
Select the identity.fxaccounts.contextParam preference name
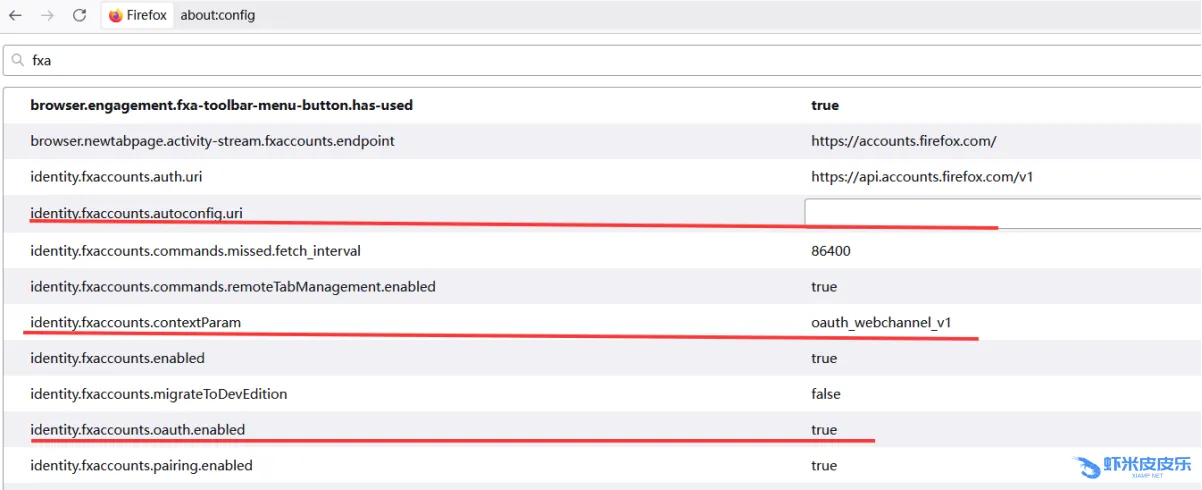tap(136, 322)
